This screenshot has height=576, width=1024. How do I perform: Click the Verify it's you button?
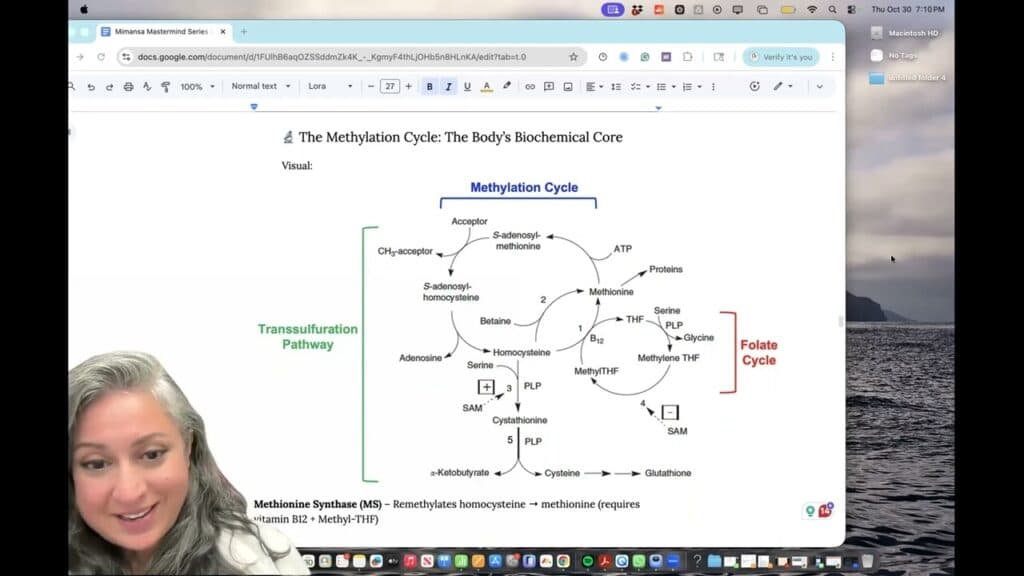(780, 57)
